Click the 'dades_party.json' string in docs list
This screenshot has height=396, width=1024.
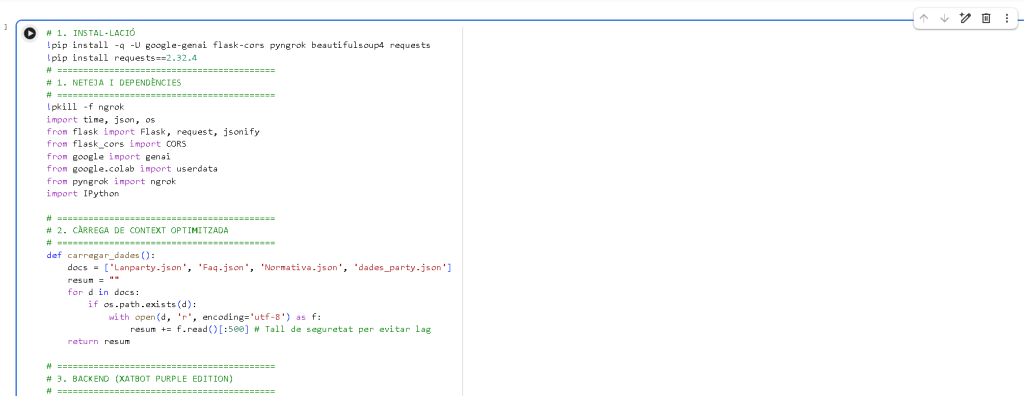[400, 268]
